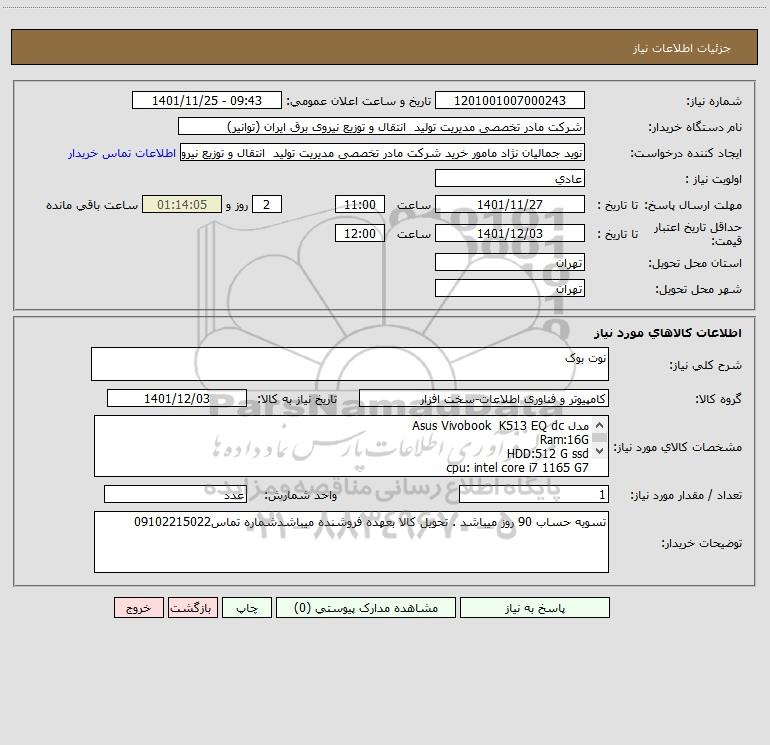Open مشاهده مدارک پیوستی (0) button
The image size is (770, 745).
[366, 607]
